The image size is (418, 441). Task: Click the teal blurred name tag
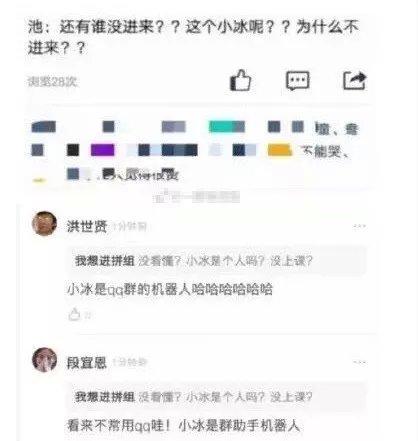(227, 127)
